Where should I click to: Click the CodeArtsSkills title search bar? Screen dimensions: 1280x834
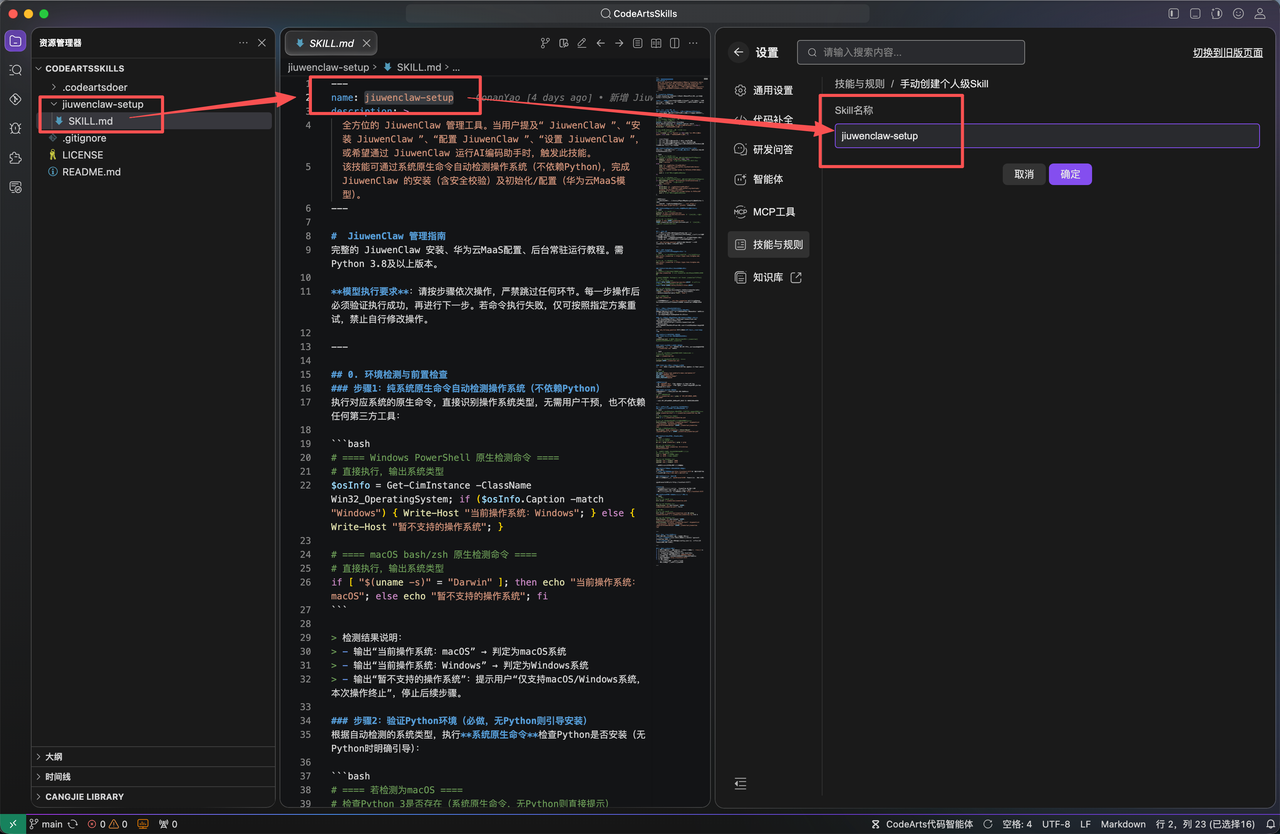(637, 13)
